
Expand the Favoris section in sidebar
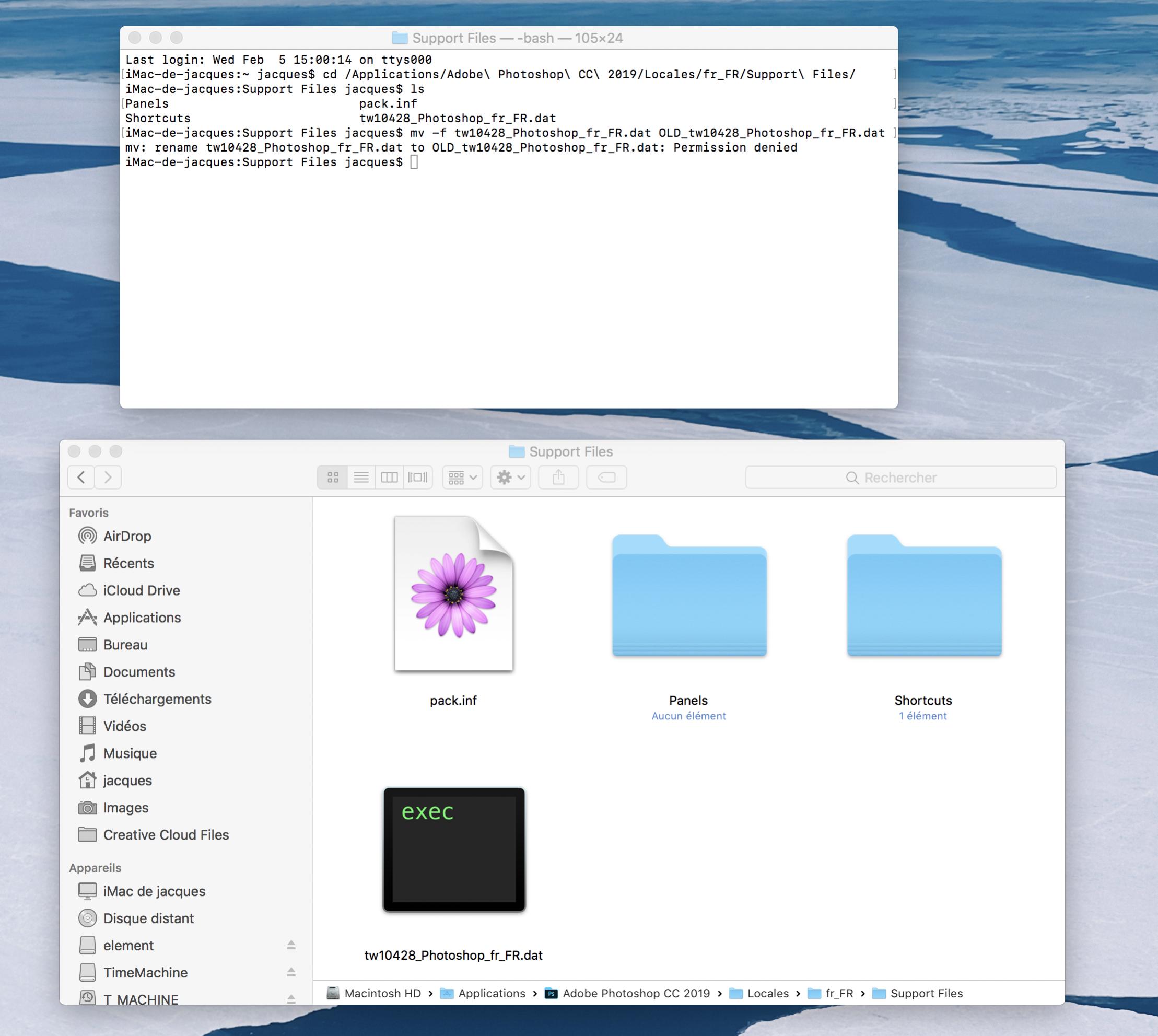coord(89,511)
